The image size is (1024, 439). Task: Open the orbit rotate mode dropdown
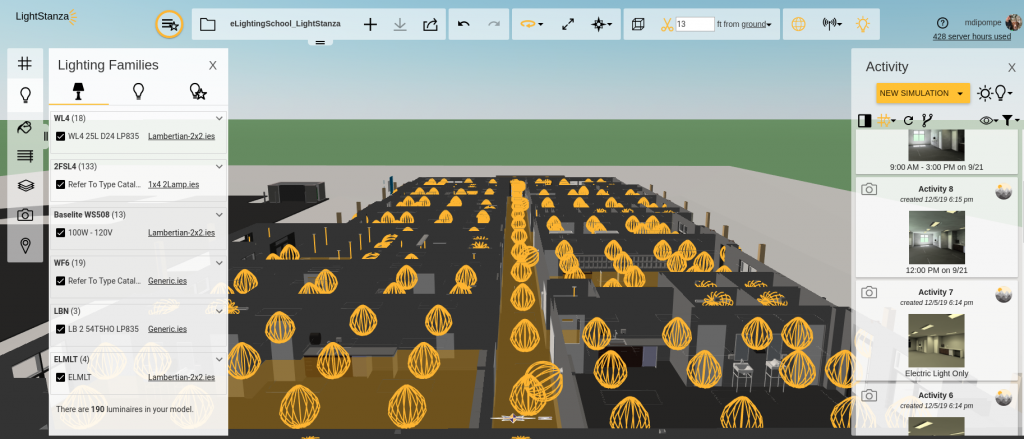coord(532,24)
